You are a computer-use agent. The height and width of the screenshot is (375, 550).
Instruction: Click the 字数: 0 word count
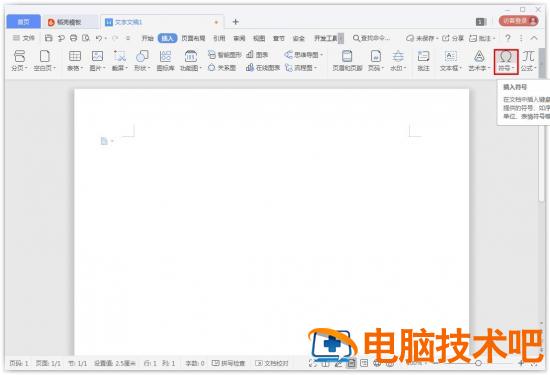195,363
